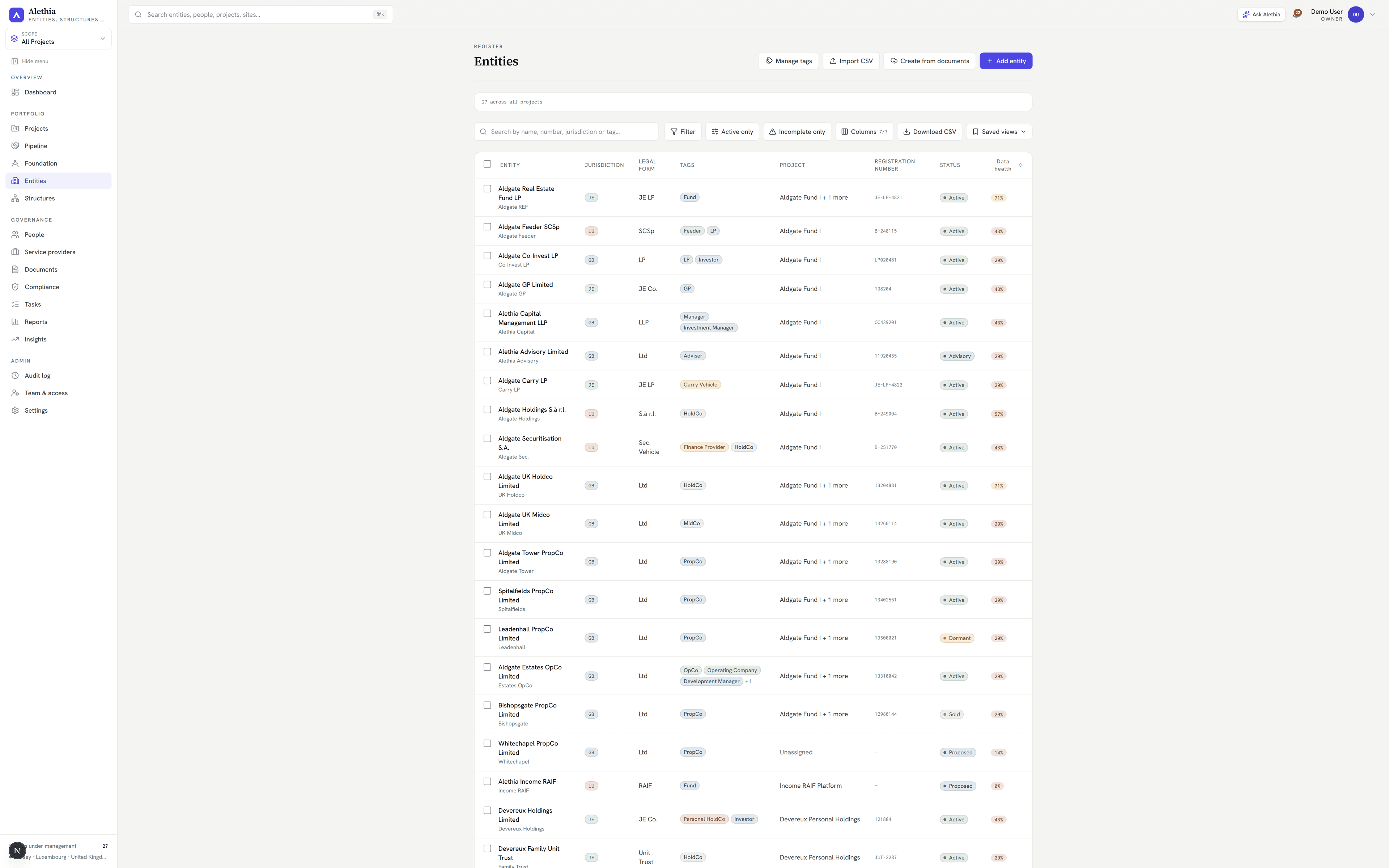Click the 71% data health badge for Aldgate UK Holdco
The width and height of the screenshot is (1389, 868).
(x=999, y=486)
